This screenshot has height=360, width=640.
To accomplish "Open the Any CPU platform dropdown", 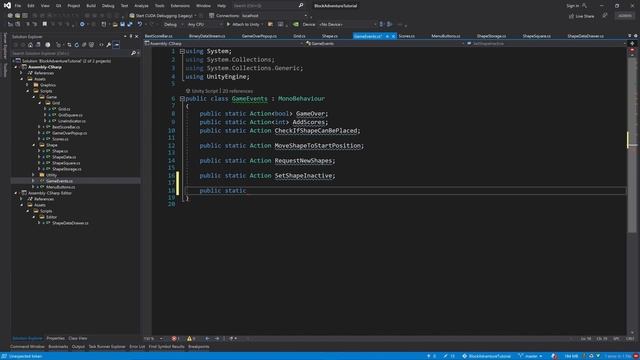I will tap(204, 24).
